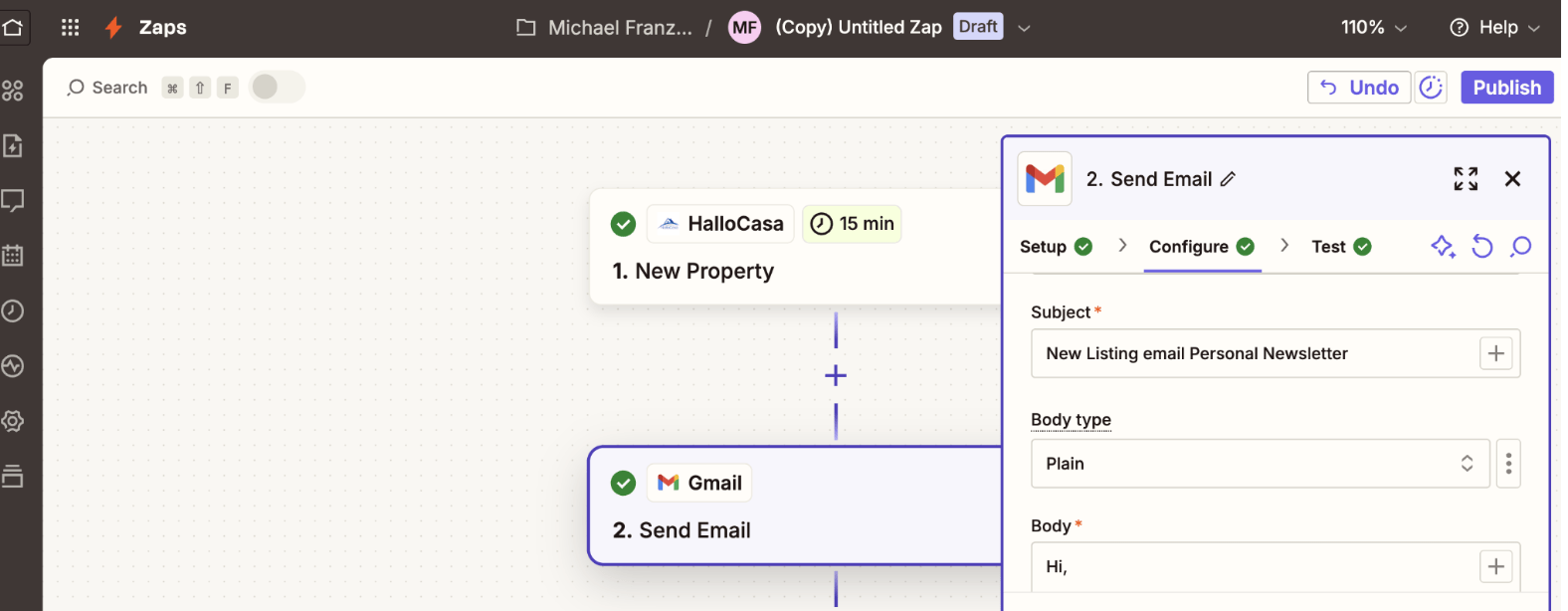
Task: Open the Zap history clock icon
Action: coord(13,310)
